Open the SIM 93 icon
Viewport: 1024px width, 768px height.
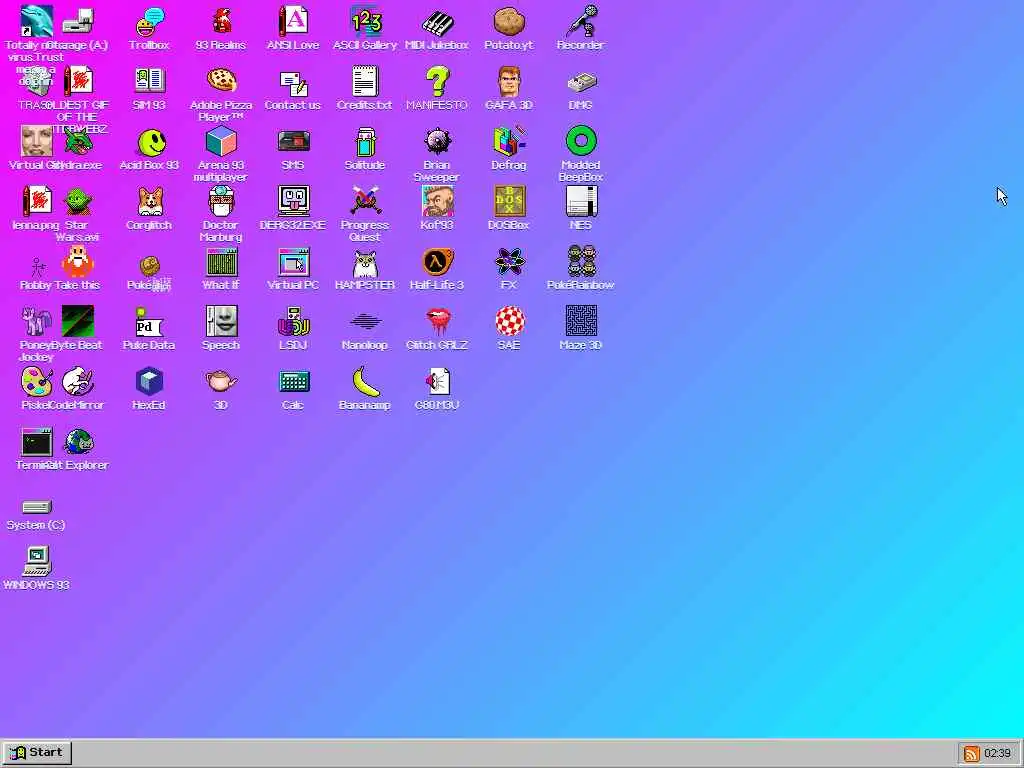(x=150, y=81)
